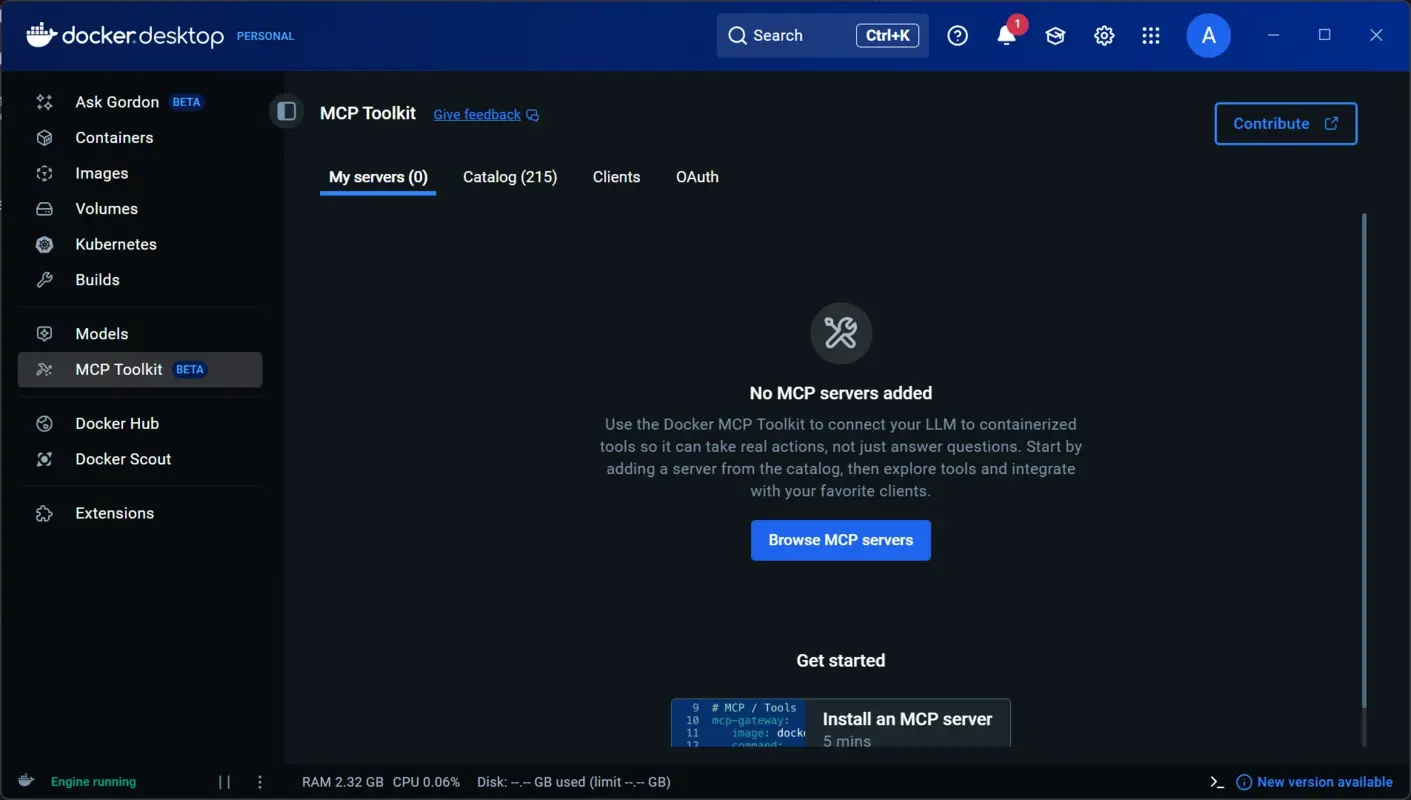Click Browse MCP servers
This screenshot has height=800, width=1411.
(x=840, y=540)
